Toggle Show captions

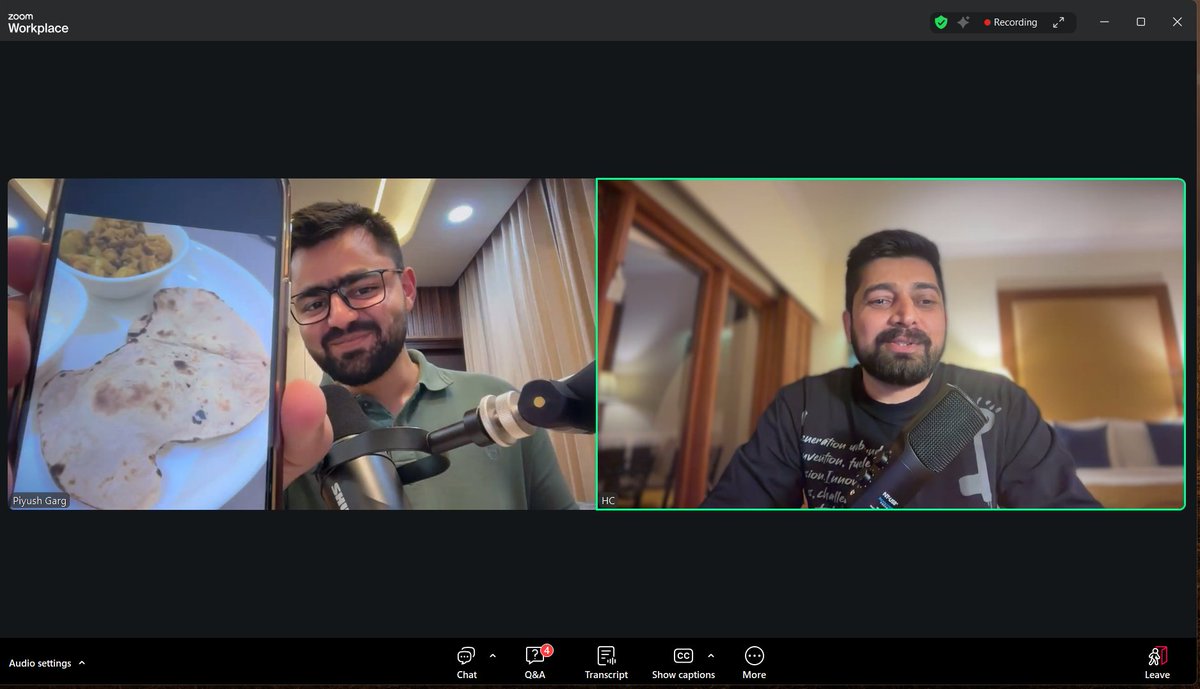point(683,662)
